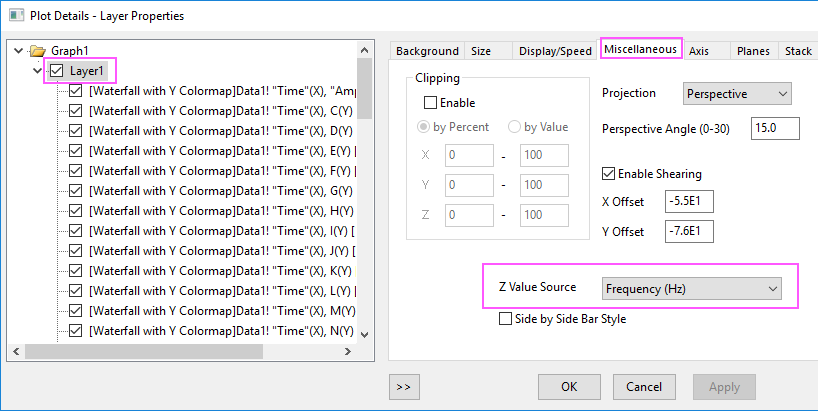The width and height of the screenshot is (818, 411).
Task: Click the Plot Details window title icon
Action: [16, 16]
